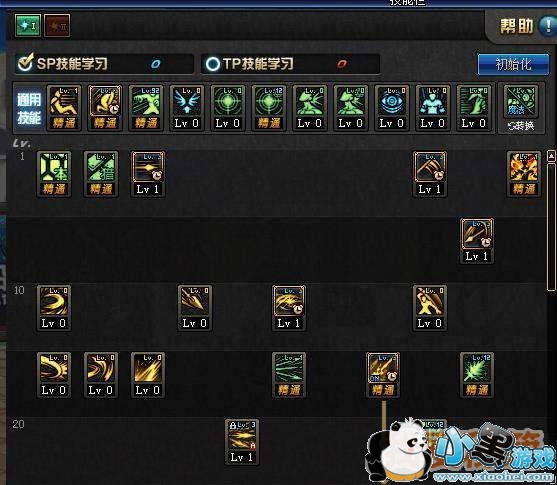Select the TP技能学习 radio option
Viewport: 557px width, 485px height.
click(213, 64)
